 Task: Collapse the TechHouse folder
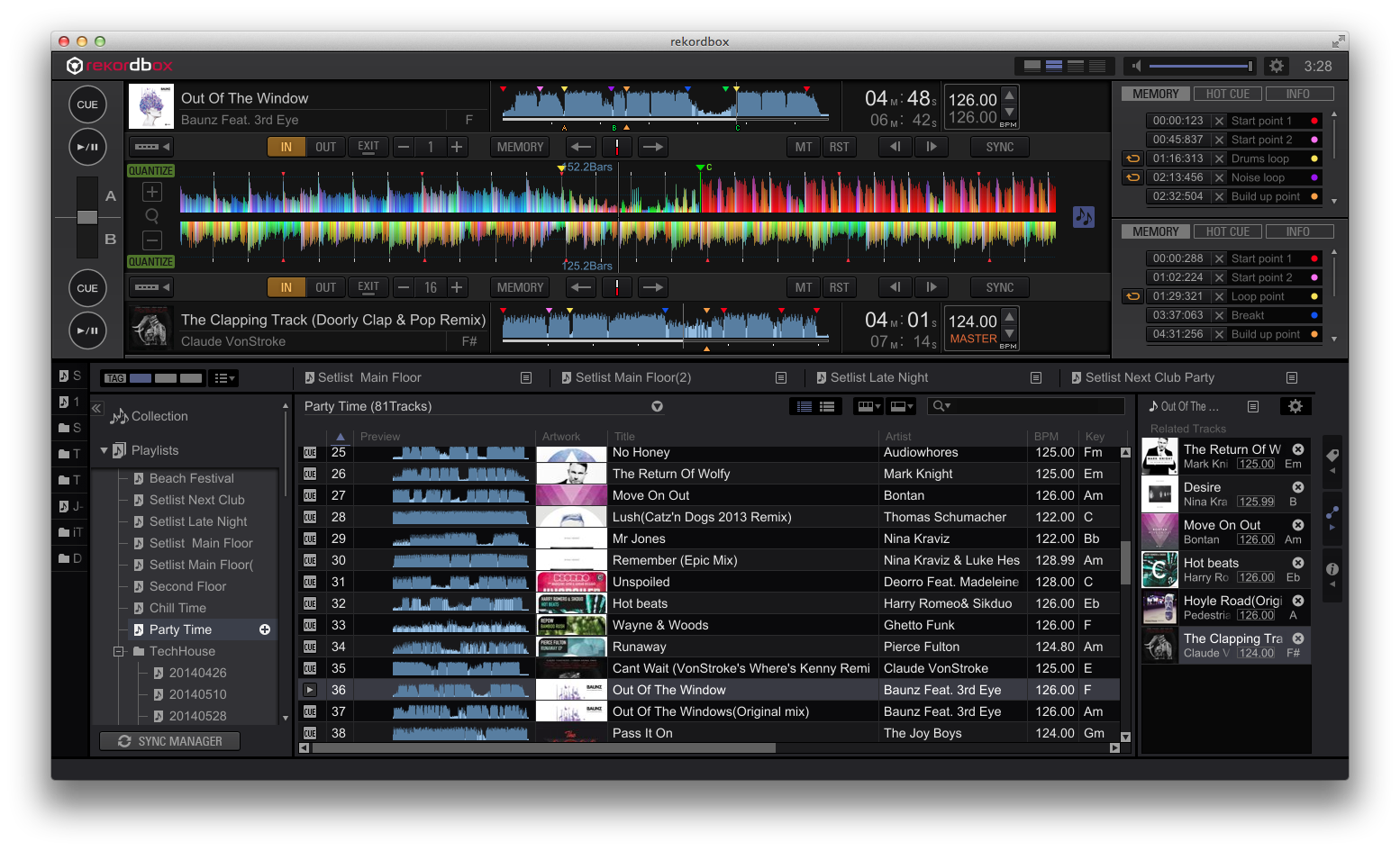coord(118,651)
